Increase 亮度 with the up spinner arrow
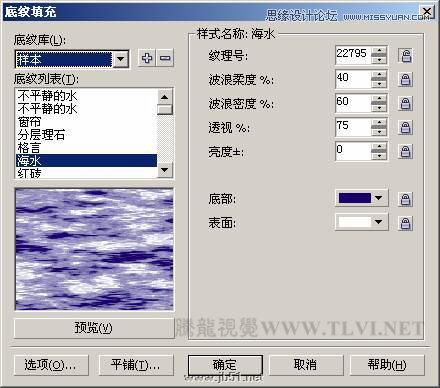The width and height of the screenshot is (440, 388). click(379, 147)
